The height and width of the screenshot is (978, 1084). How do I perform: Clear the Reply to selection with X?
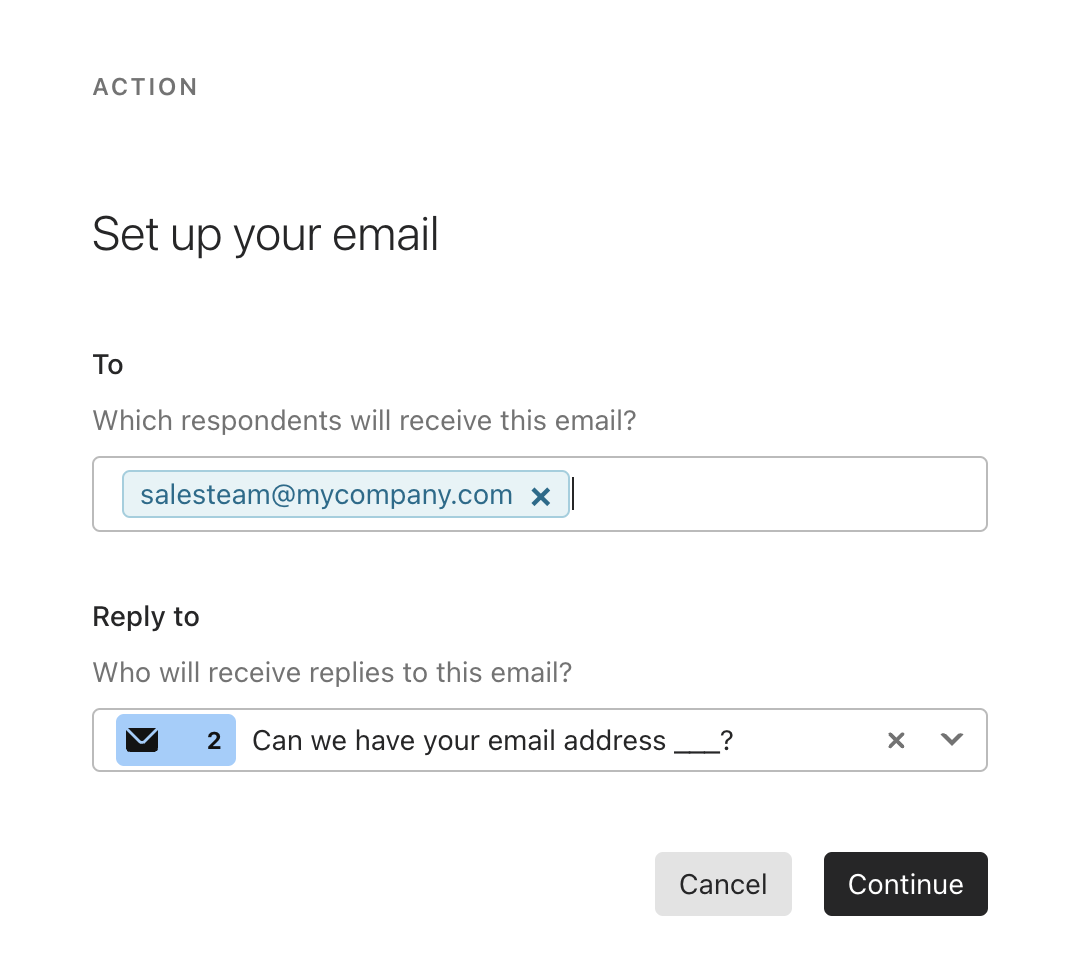[x=896, y=740]
